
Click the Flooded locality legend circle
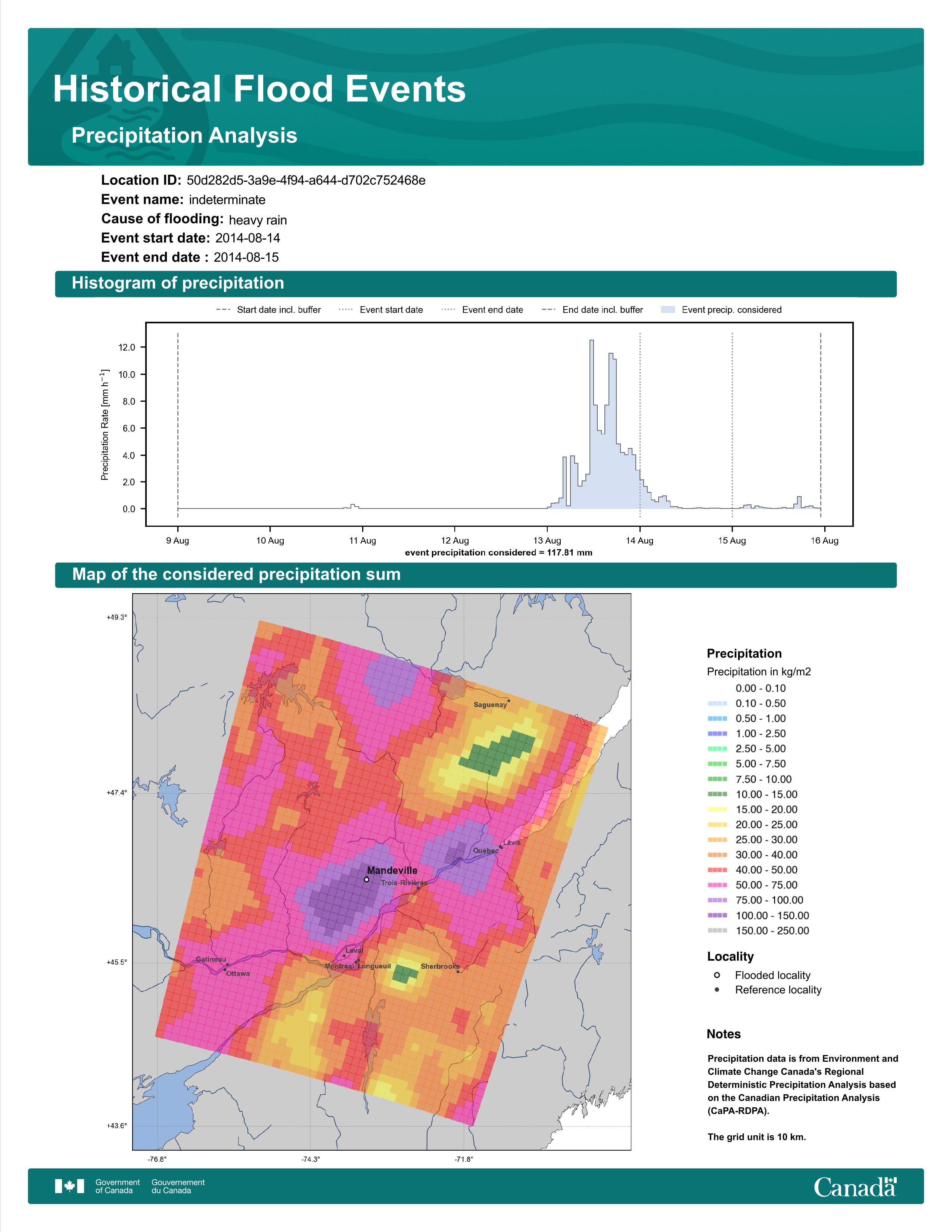717,975
